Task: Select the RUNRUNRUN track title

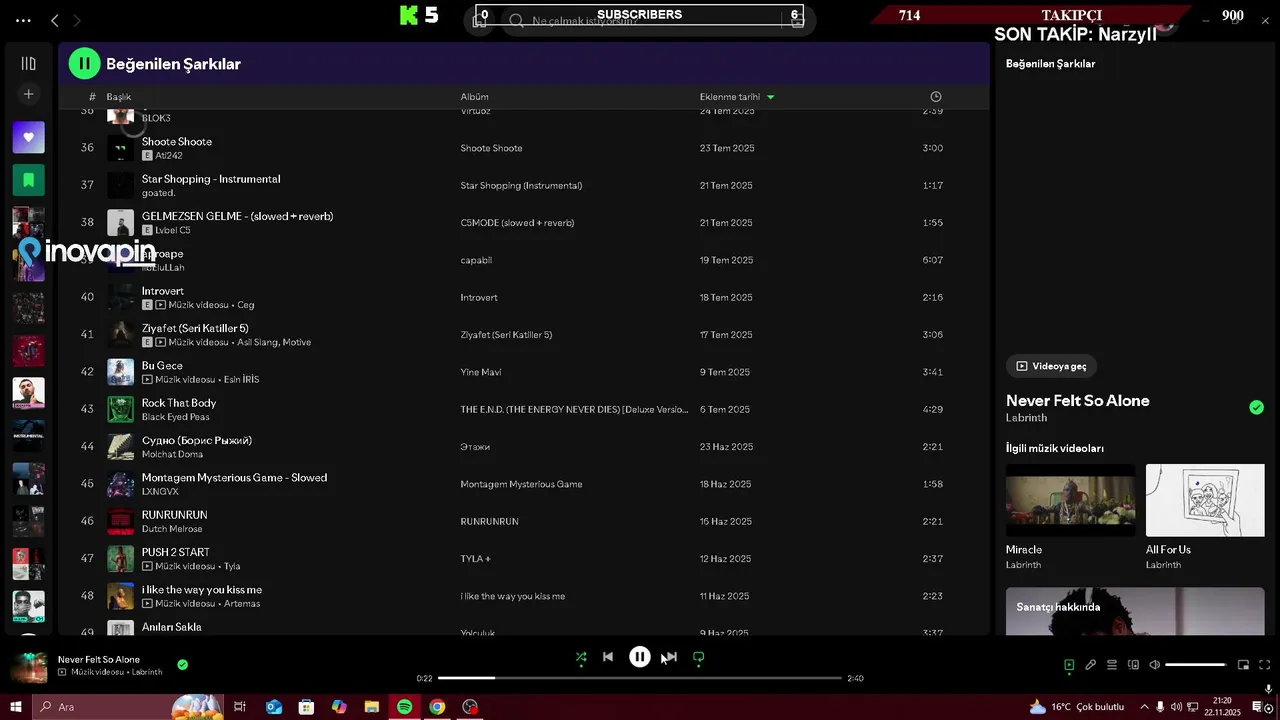Action: point(174,515)
